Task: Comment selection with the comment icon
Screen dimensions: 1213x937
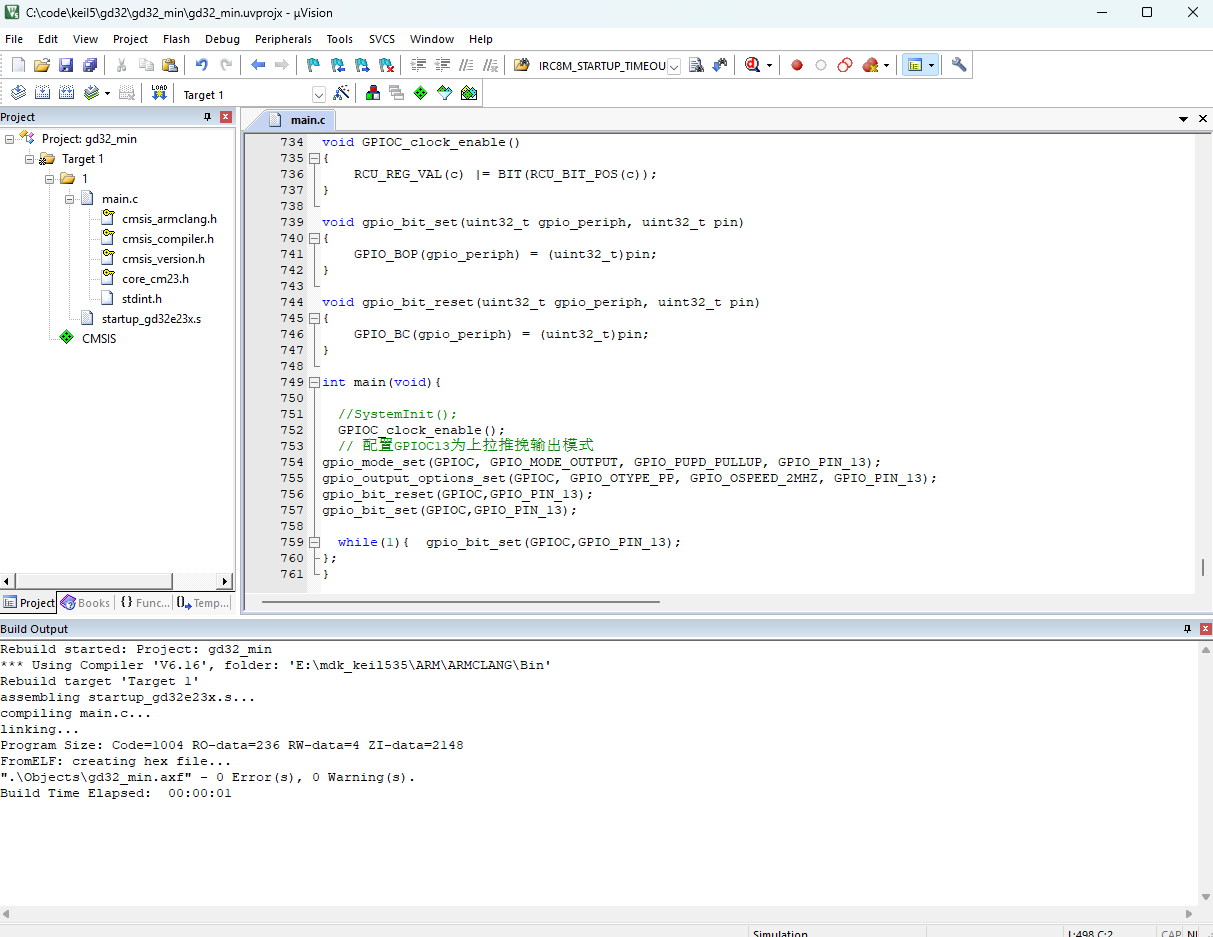Action: (x=466, y=65)
